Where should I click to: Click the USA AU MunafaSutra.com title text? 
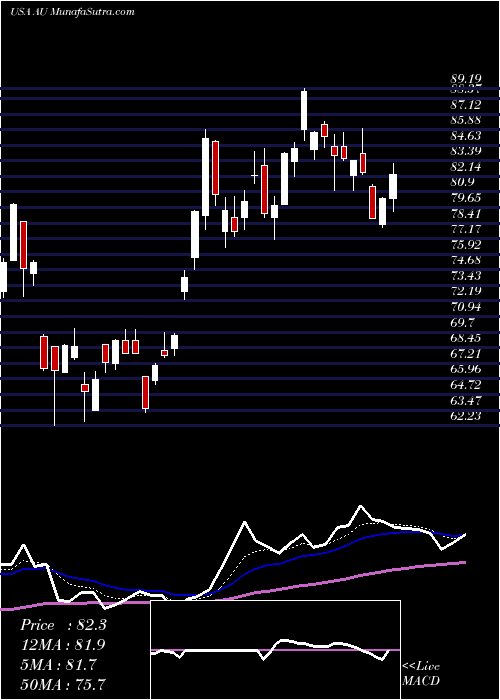(x=72, y=11)
